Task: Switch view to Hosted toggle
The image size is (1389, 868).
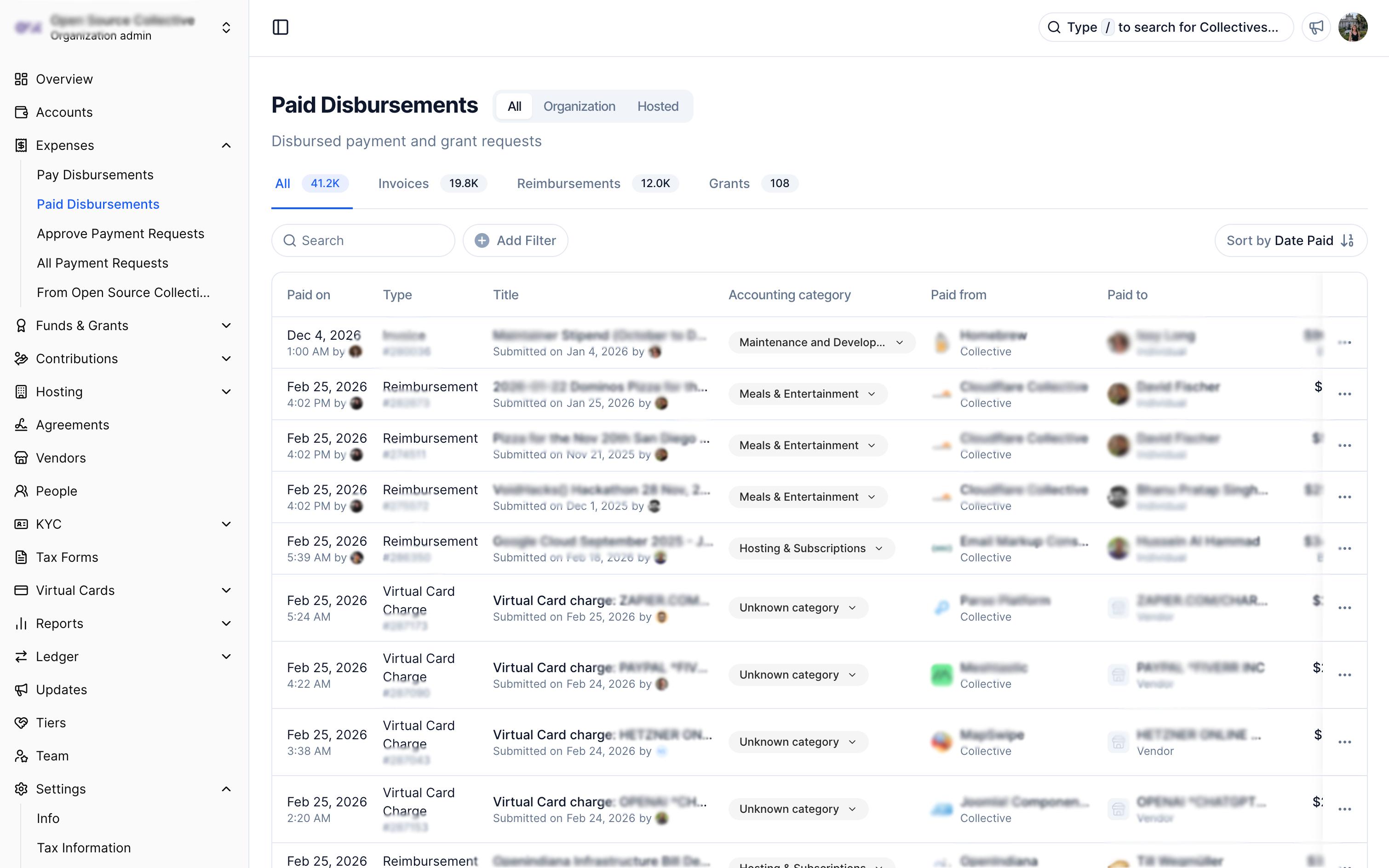Action: pyautogui.click(x=657, y=106)
